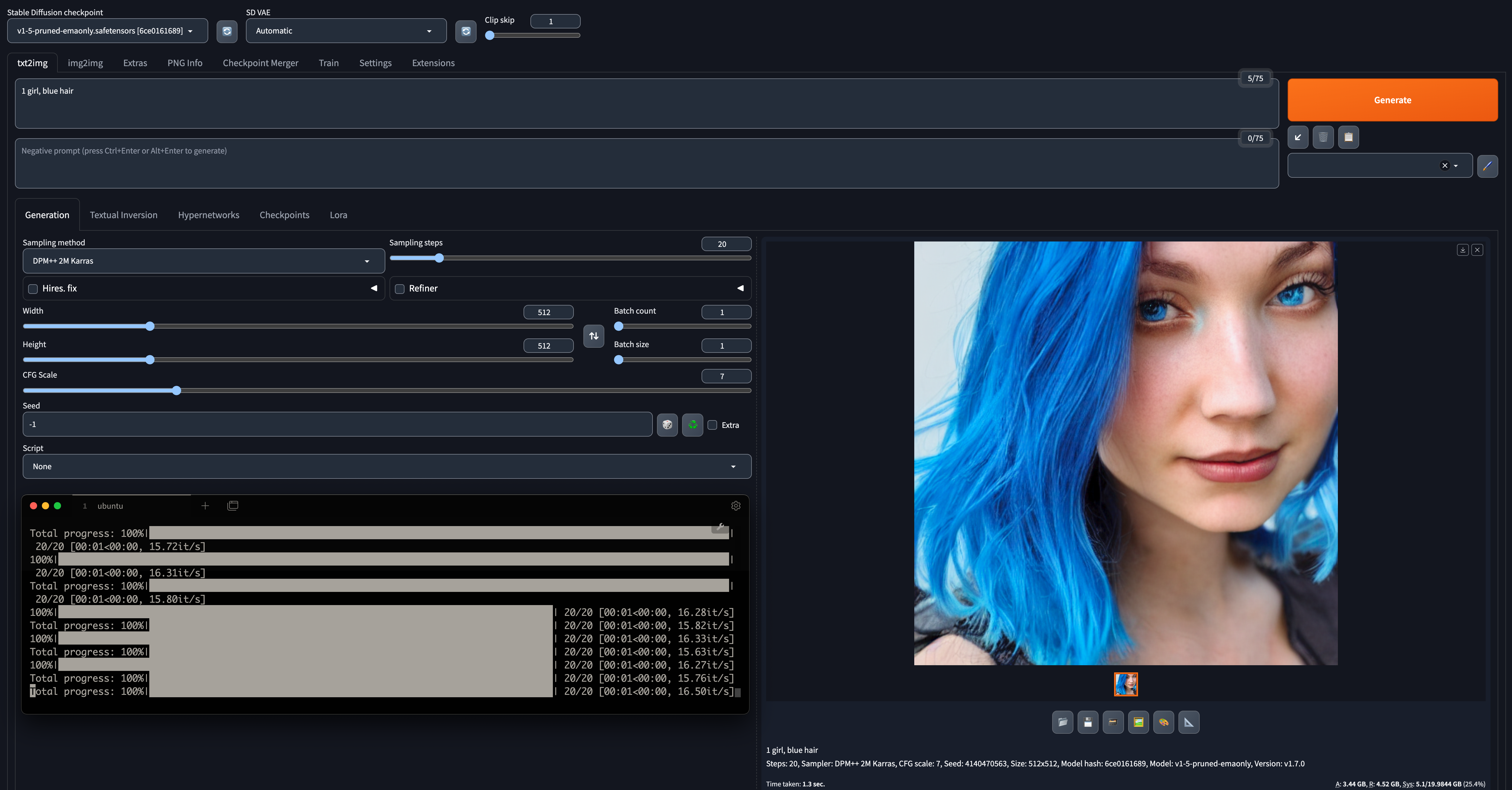
Task: Clear the prompt with trash icon
Action: click(x=1322, y=137)
